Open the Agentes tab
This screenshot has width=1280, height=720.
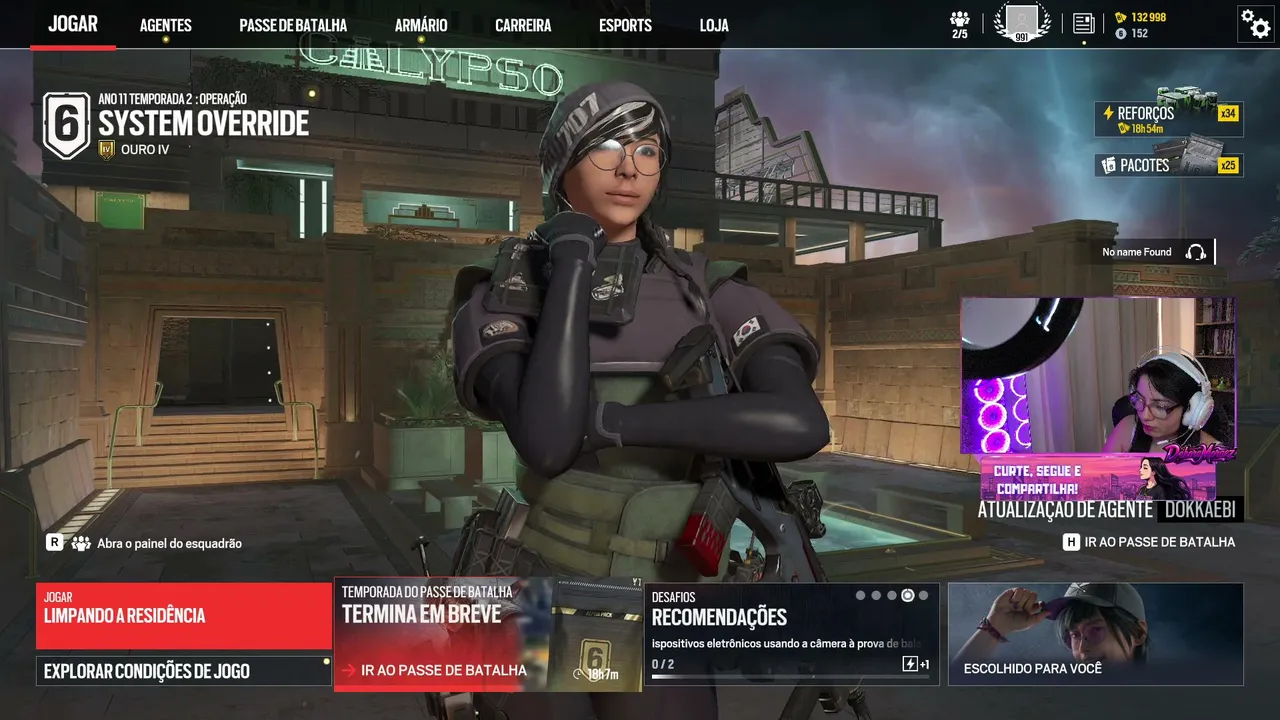pyautogui.click(x=166, y=25)
